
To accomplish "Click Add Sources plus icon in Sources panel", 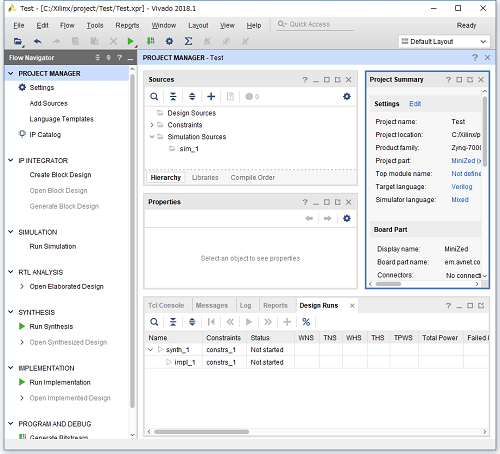I will [211, 97].
